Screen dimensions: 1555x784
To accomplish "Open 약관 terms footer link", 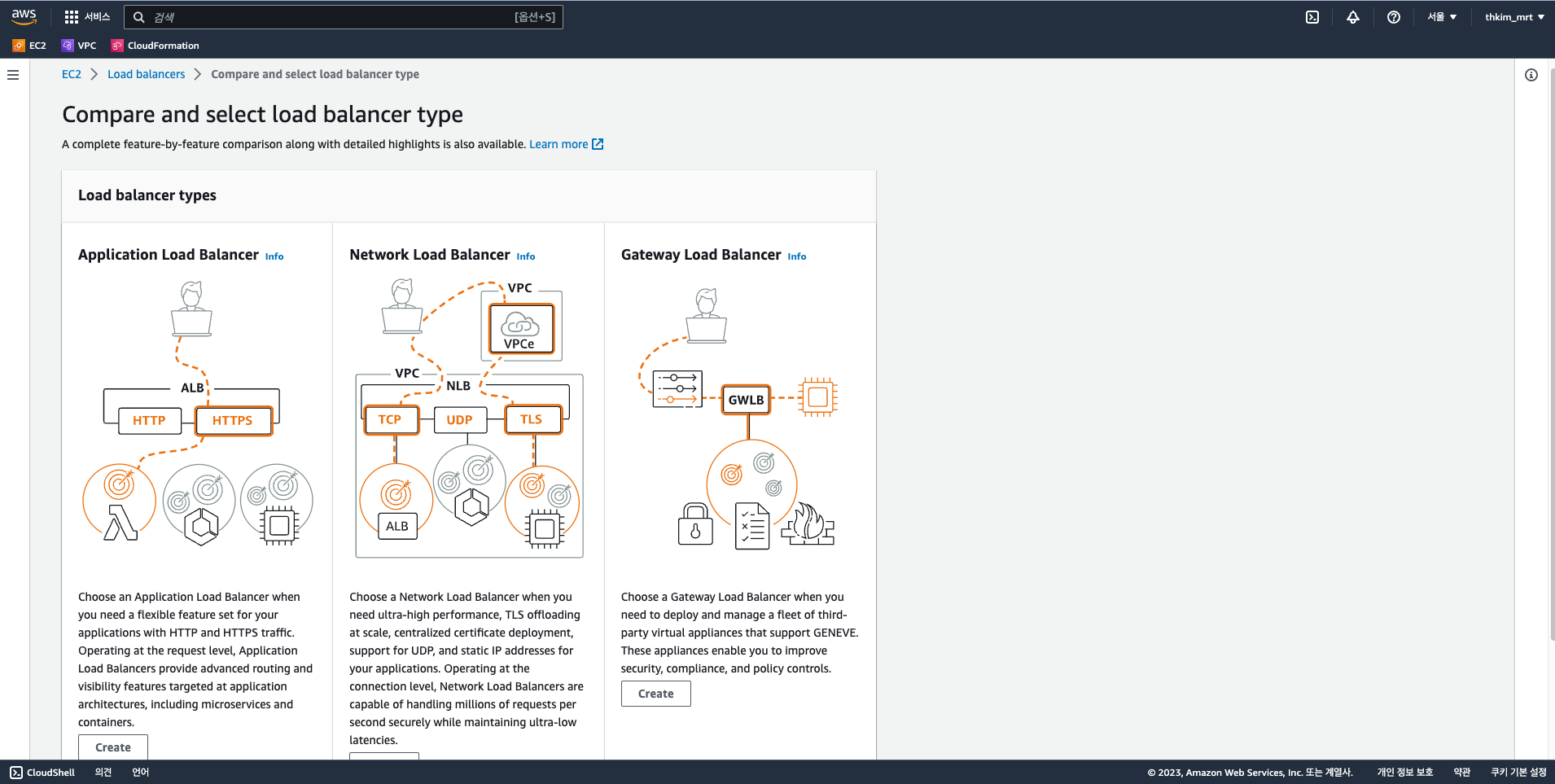I will coord(1462,773).
